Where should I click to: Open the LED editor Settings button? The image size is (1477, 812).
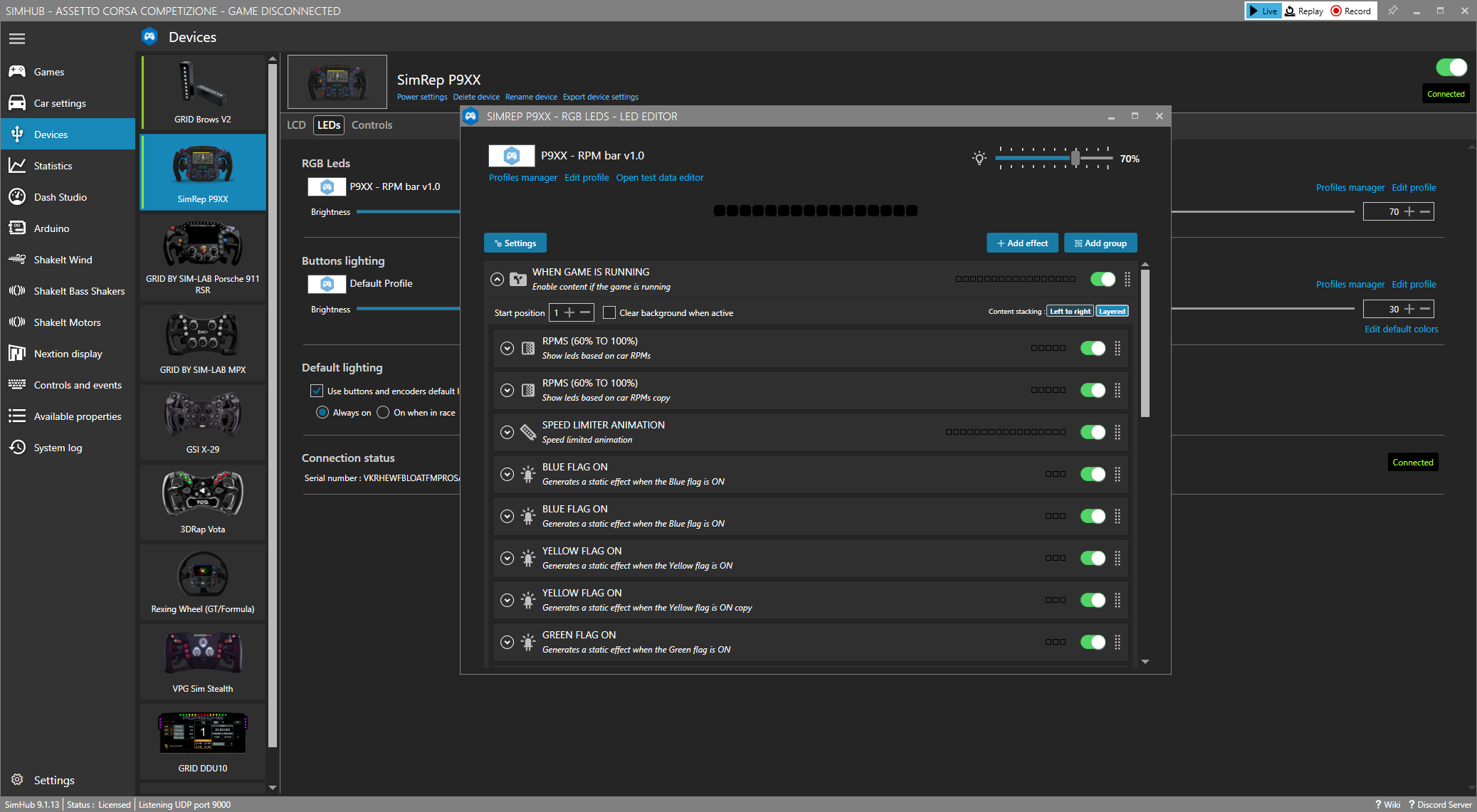[515, 243]
